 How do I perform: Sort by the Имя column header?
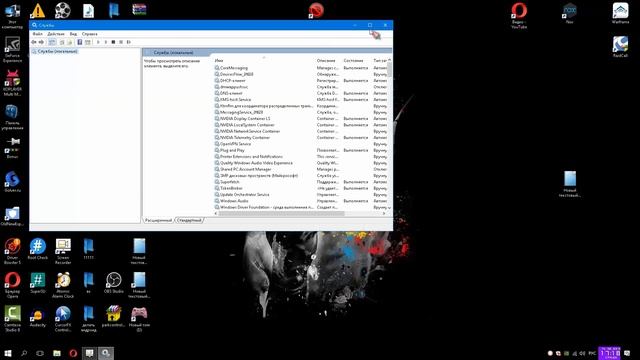[x=264, y=60]
